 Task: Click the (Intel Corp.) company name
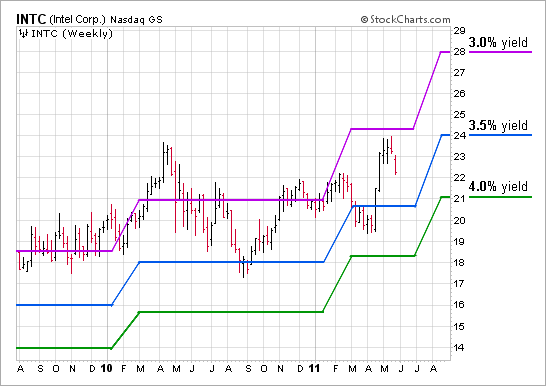[x=77, y=19]
